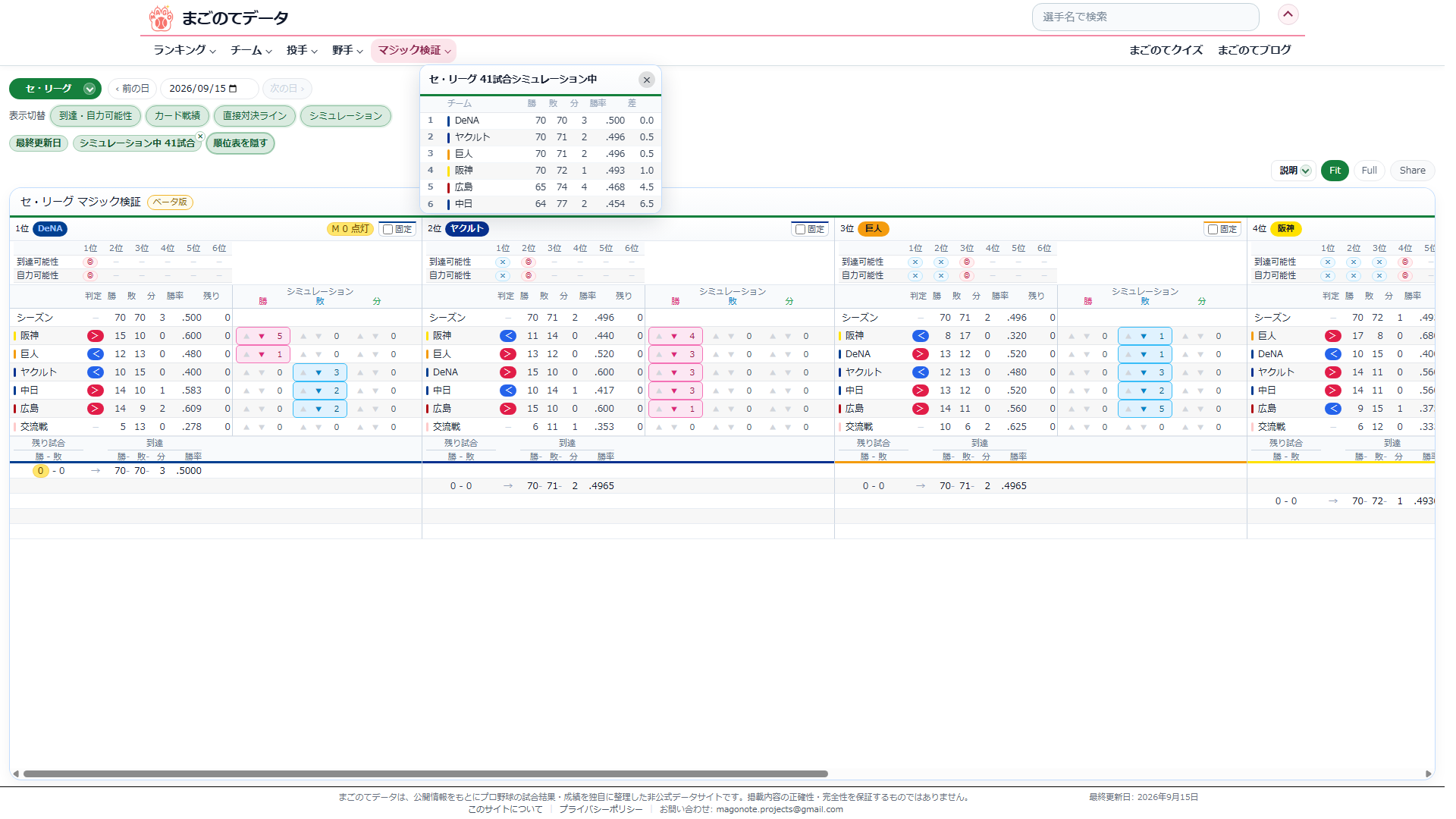Click the red > judgment badge for 阪神 in DeNA panel

click(95, 336)
